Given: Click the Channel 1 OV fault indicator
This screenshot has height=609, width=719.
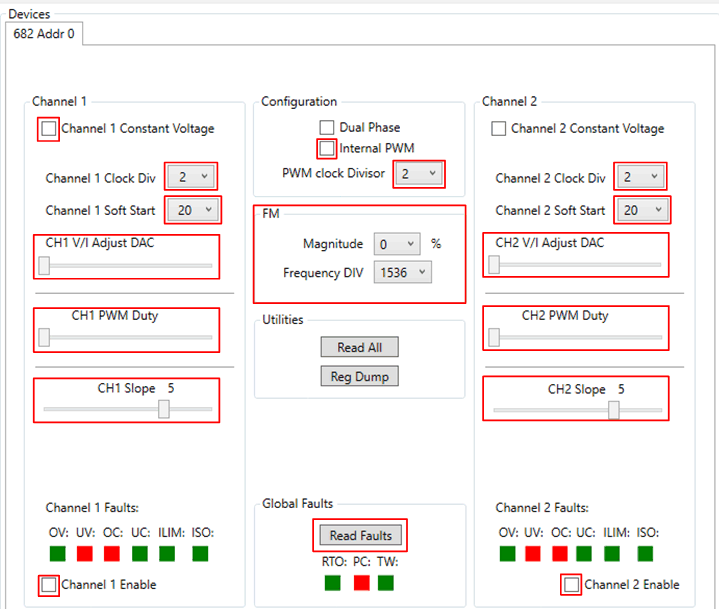Looking at the screenshot, I should coord(58,553).
